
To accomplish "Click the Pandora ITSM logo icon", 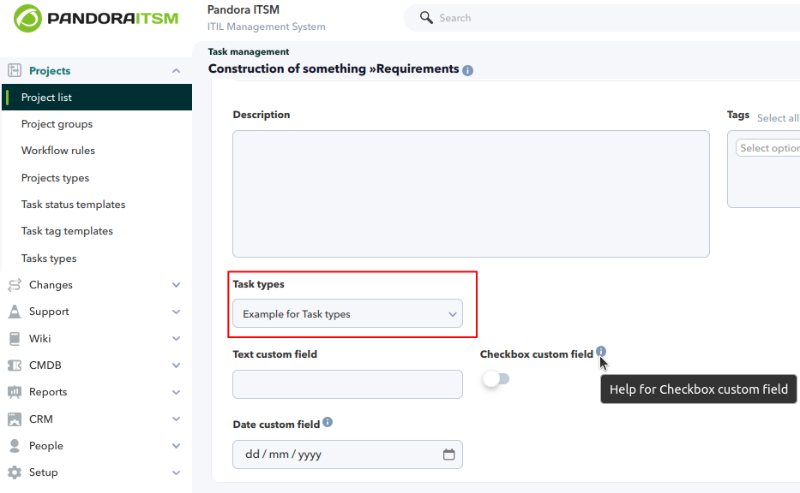I will pyautogui.click(x=28, y=18).
